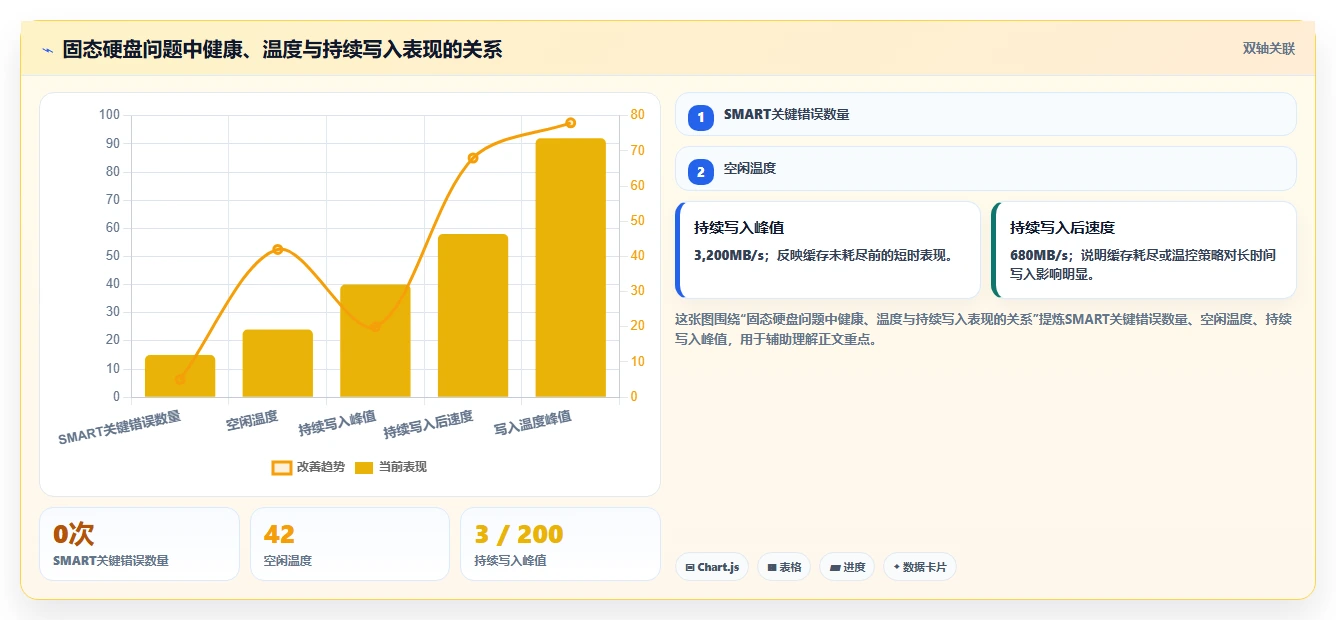Click the 双轴关联 label in header
This screenshot has width=1336, height=620.
tap(1268, 49)
